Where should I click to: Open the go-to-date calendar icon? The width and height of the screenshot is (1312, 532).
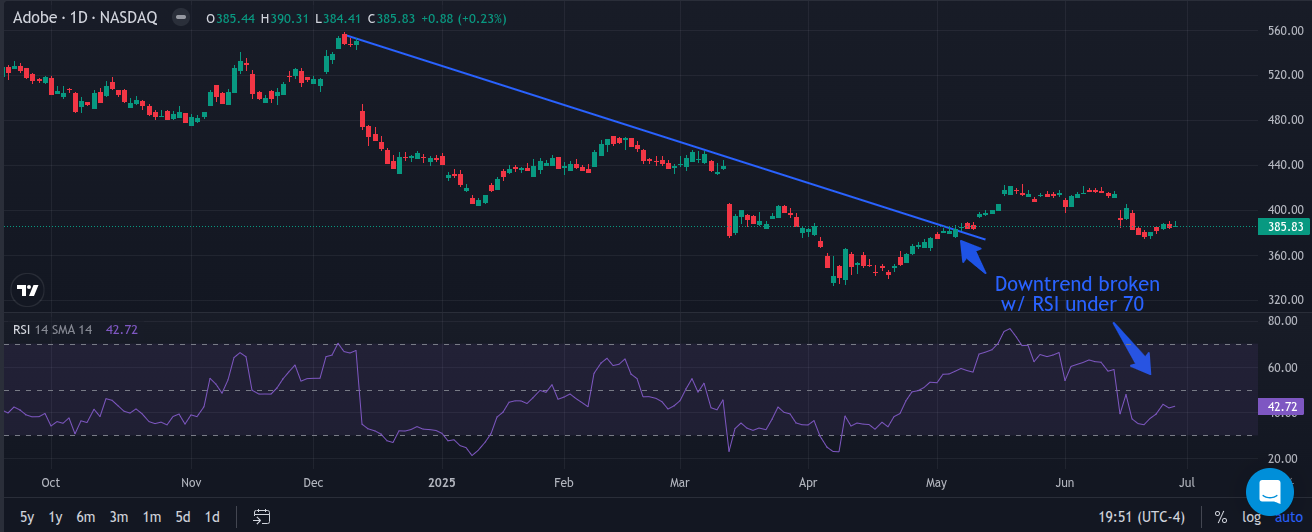pyautogui.click(x=262, y=517)
